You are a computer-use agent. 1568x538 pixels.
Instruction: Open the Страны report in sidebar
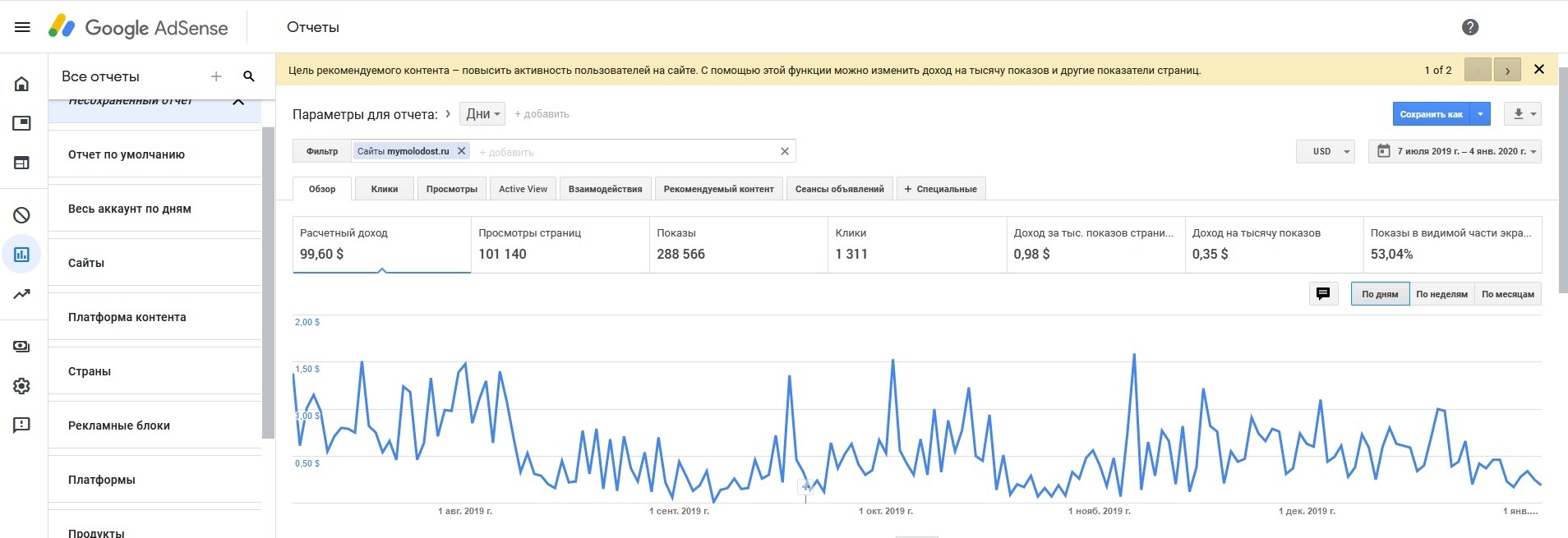(90, 371)
